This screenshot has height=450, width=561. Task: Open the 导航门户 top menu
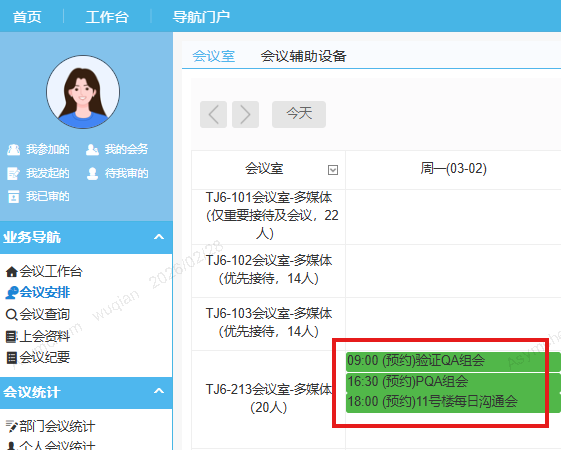coord(201,16)
